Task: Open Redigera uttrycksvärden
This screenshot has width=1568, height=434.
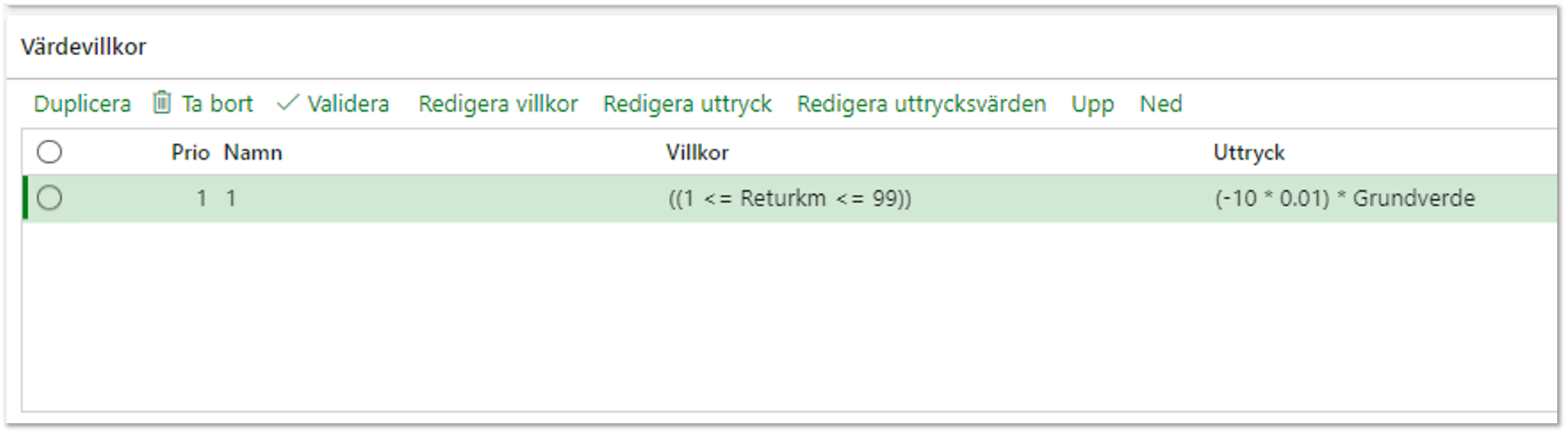Action: pyautogui.click(x=921, y=104)
